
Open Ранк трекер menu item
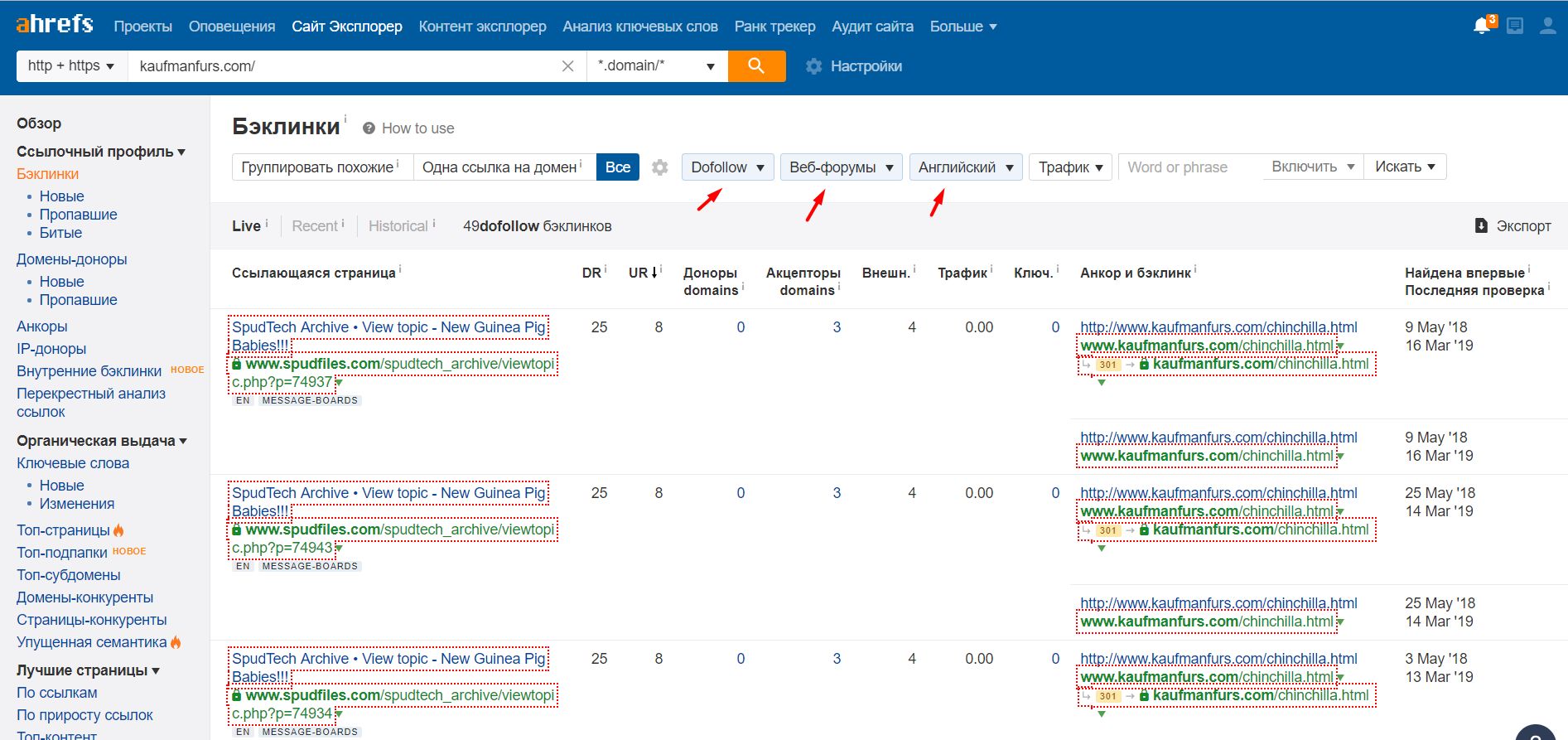[775, 27]
